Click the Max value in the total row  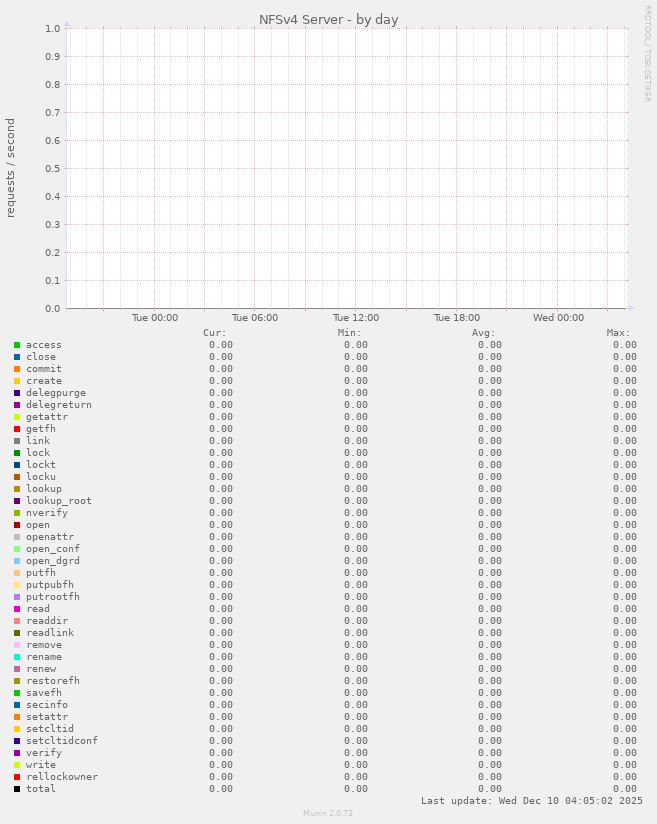coord(624,789)
